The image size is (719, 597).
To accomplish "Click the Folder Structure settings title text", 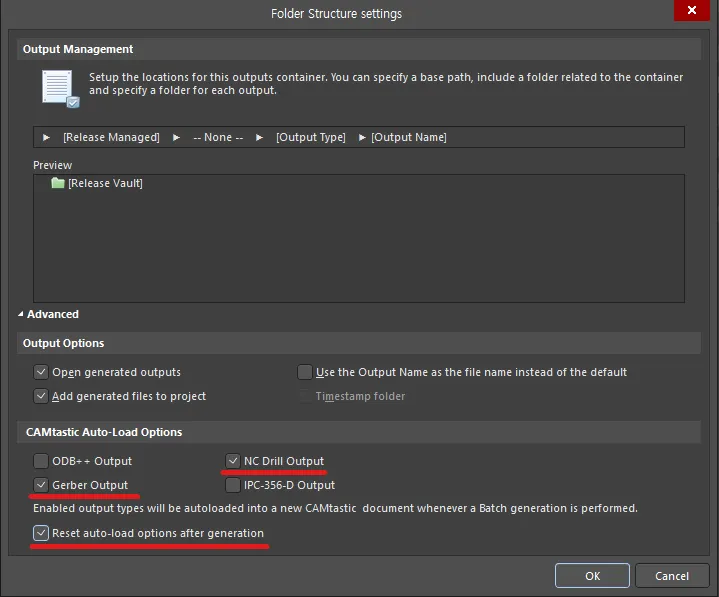I will [336, 14].
